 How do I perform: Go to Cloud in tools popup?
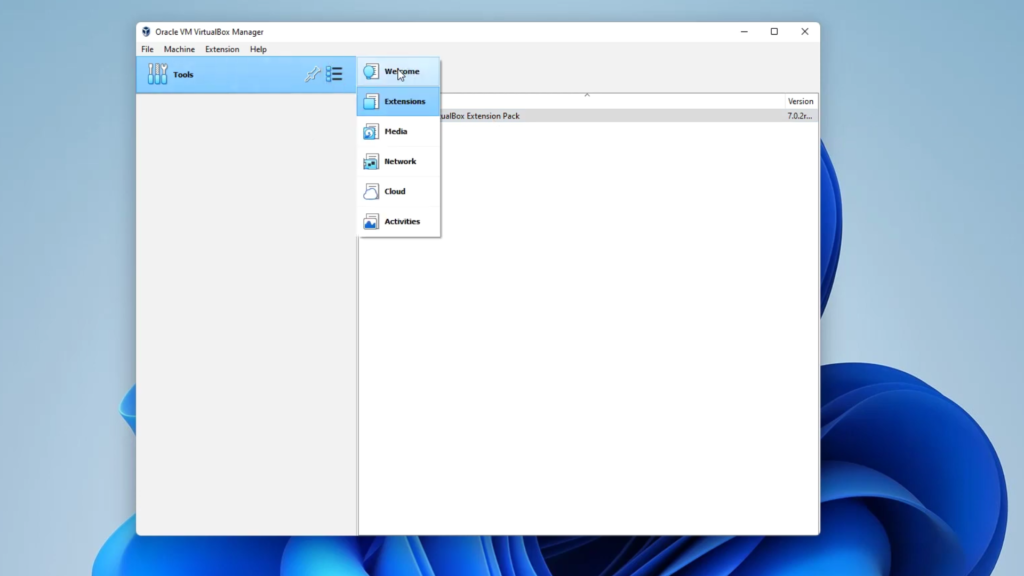pyautogui.click(x=398, y=191)
